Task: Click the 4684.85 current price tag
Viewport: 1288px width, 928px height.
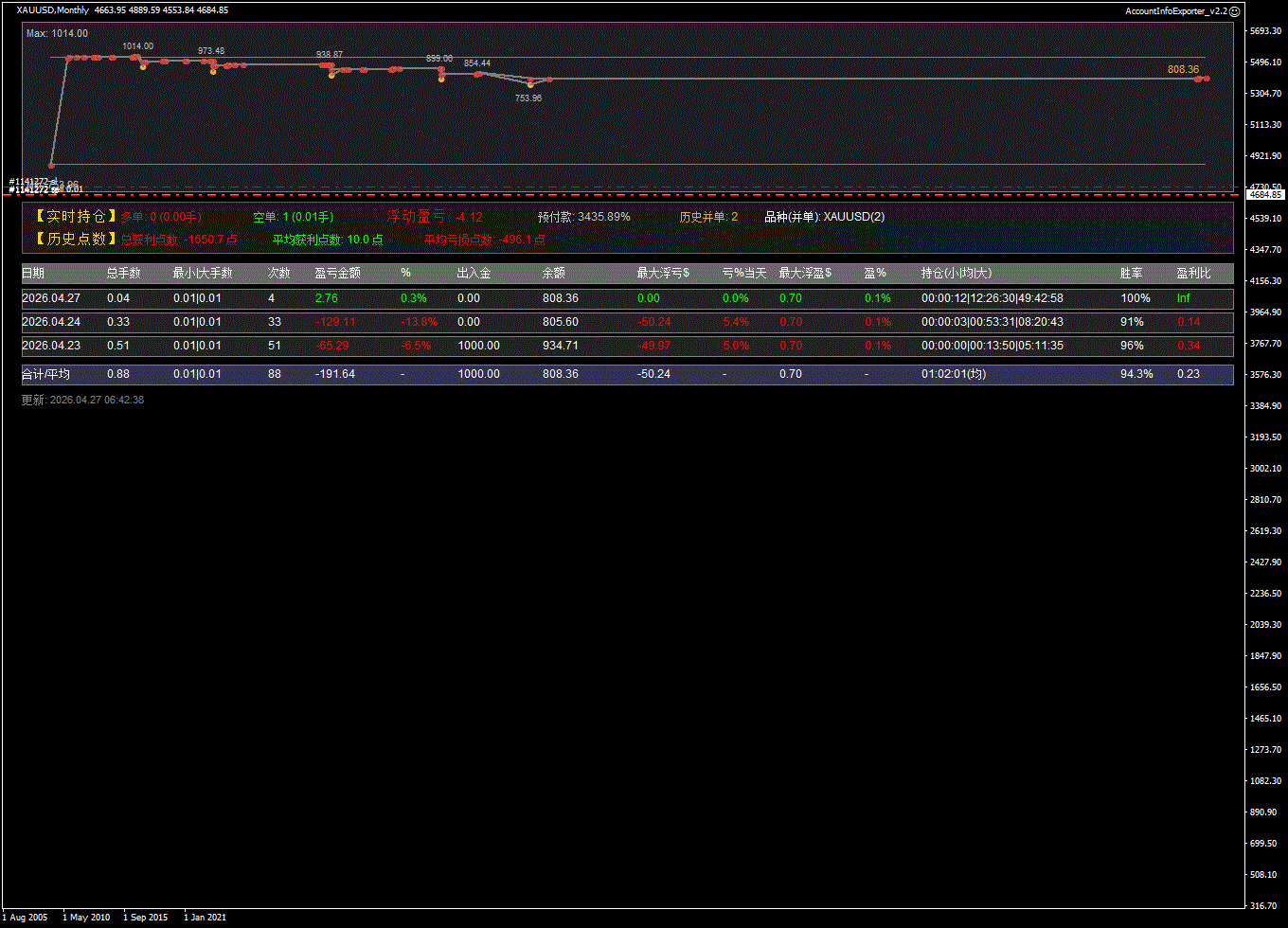Action: tap(1265, 194)
